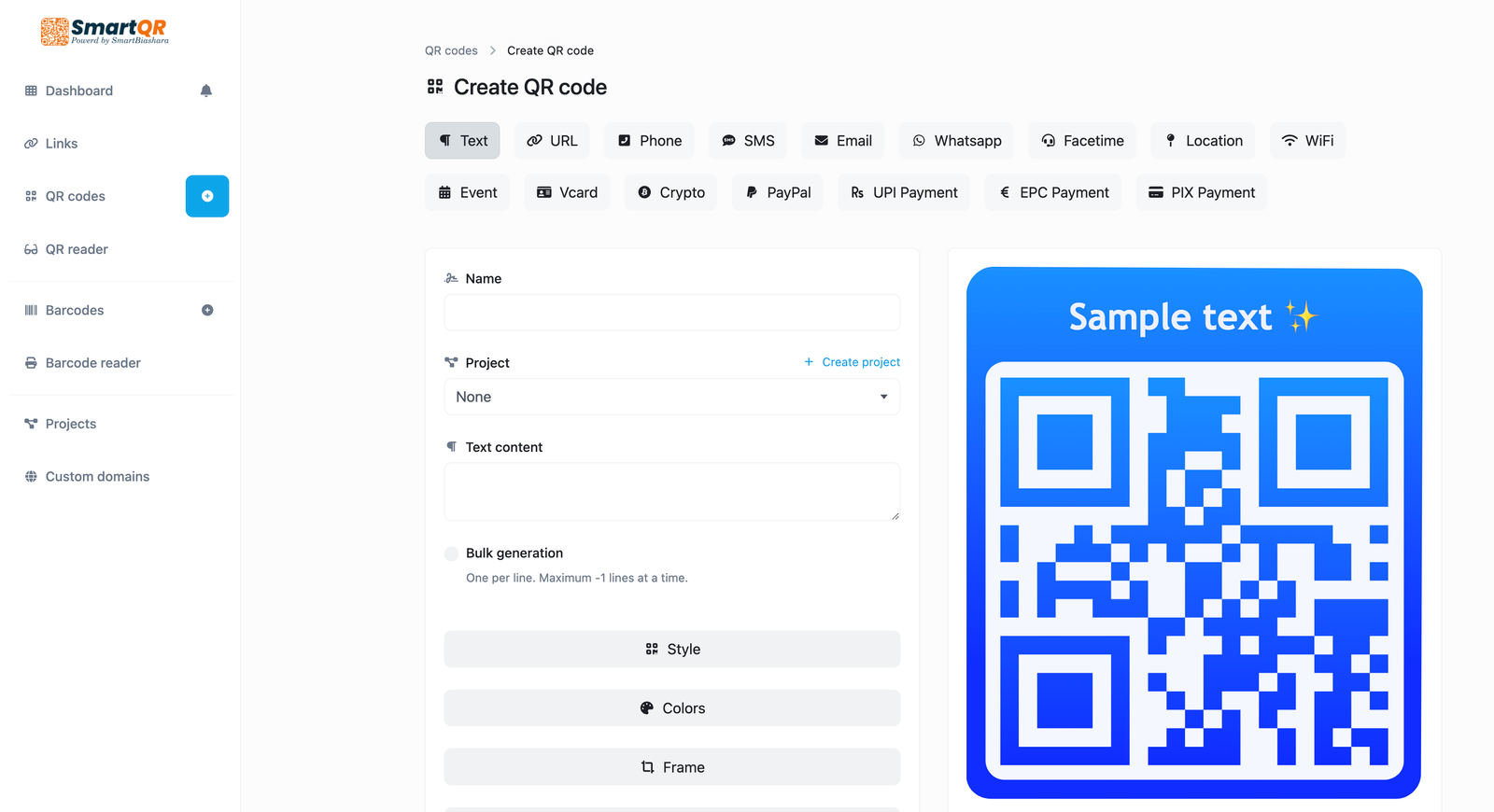The image size is (1494, 812).
Task: Select the PayPal QR type
Action: [778, 192]
